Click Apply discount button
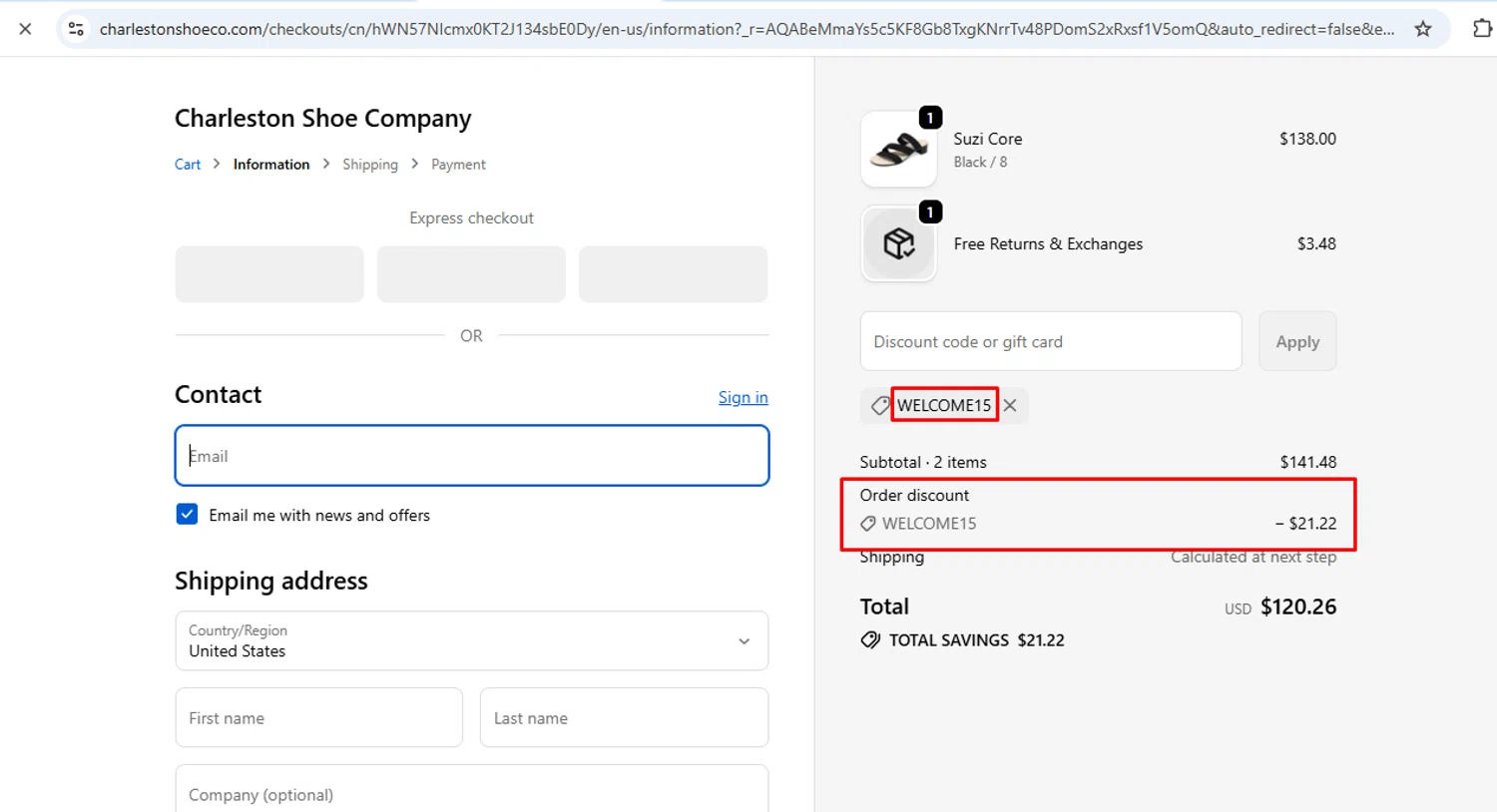1497x812 pixels. (1297, 341)
